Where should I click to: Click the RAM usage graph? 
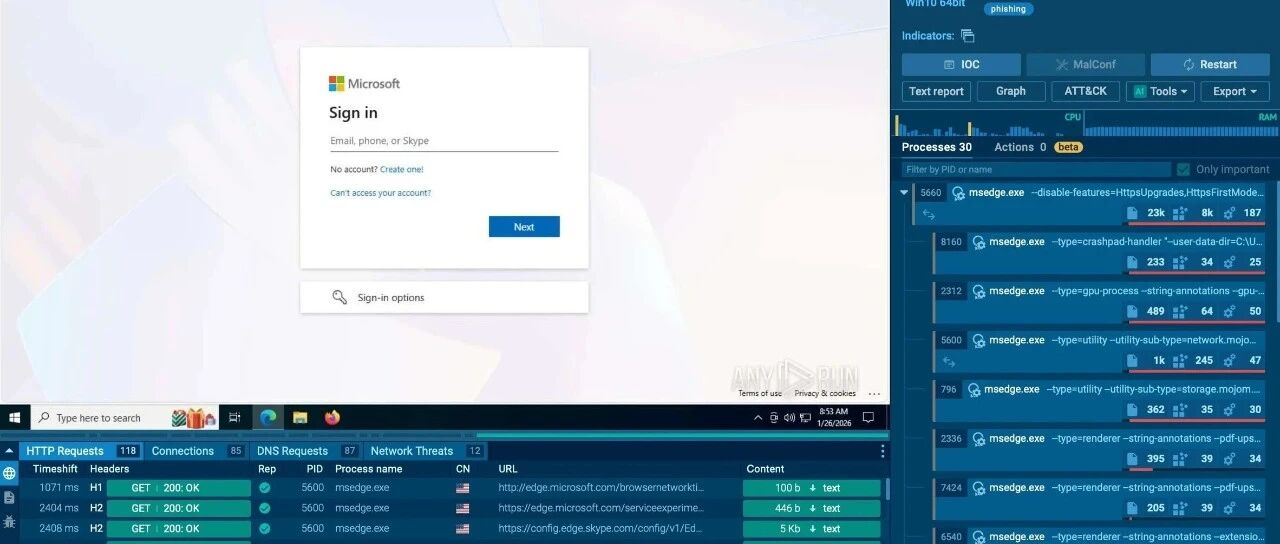(1181, 124)
